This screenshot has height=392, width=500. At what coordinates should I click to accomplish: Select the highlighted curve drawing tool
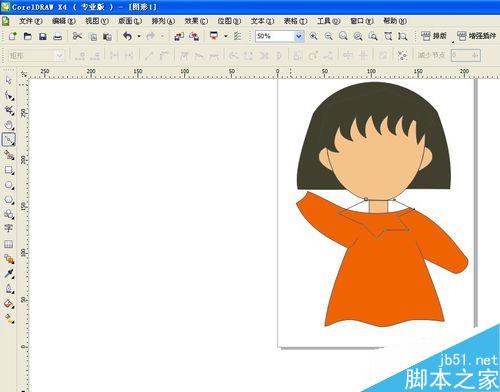coord(9,140)
